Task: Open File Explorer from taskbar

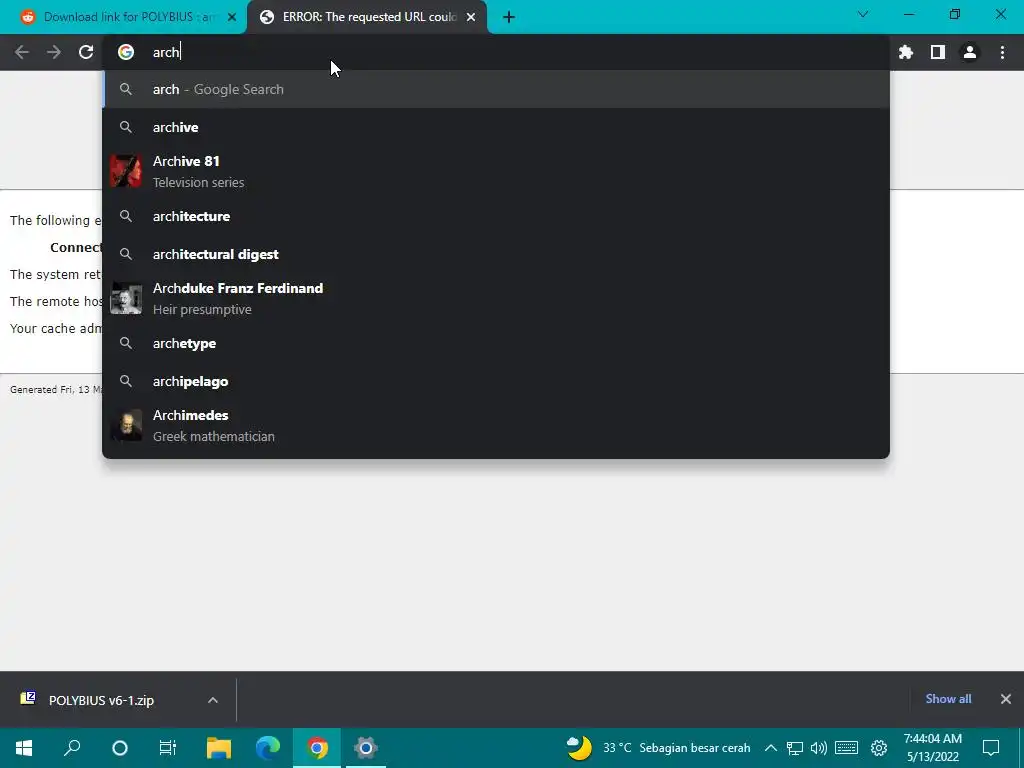Action: (x=219, y=748)
